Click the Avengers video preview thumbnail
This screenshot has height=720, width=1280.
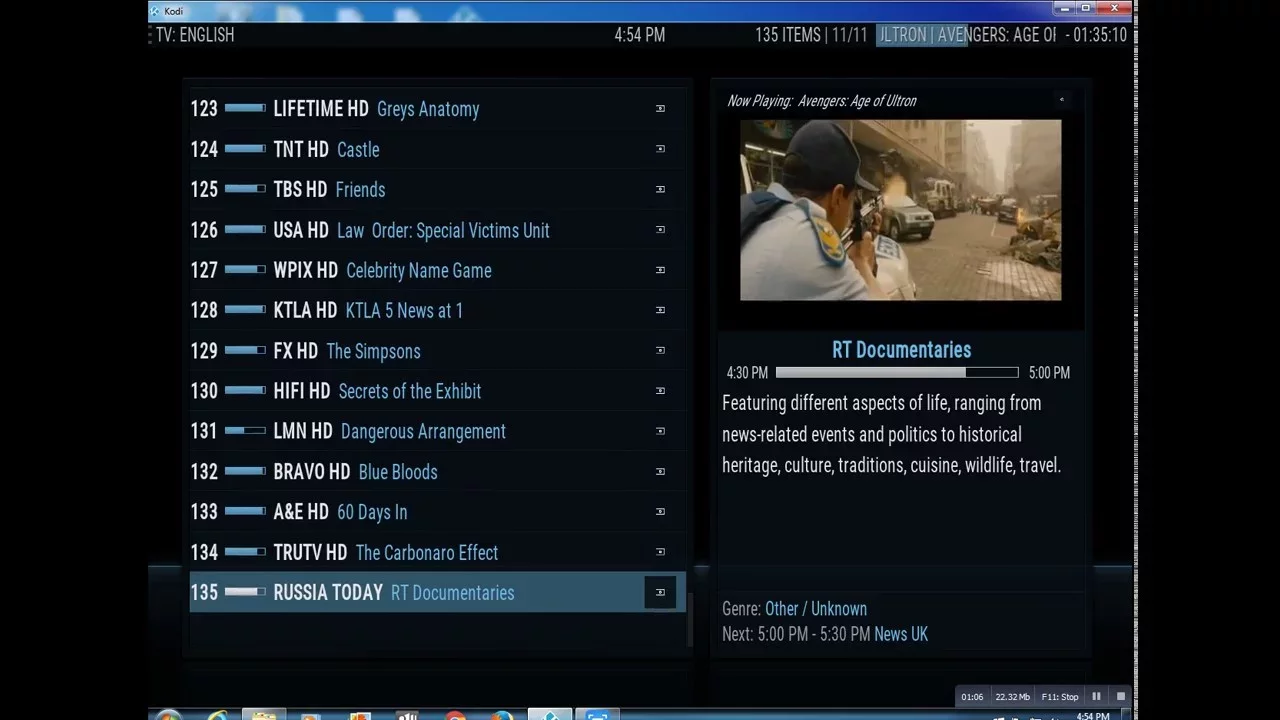click(x=900, y=210)
